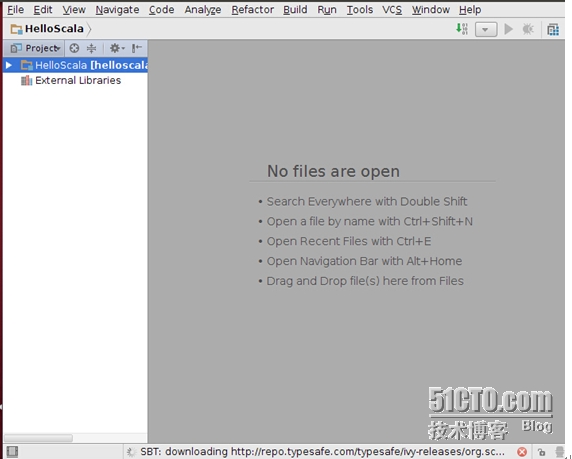572x459 pixels.
Task: Click the Hector inspector icon in status bar
Action: tap(560, 452)
